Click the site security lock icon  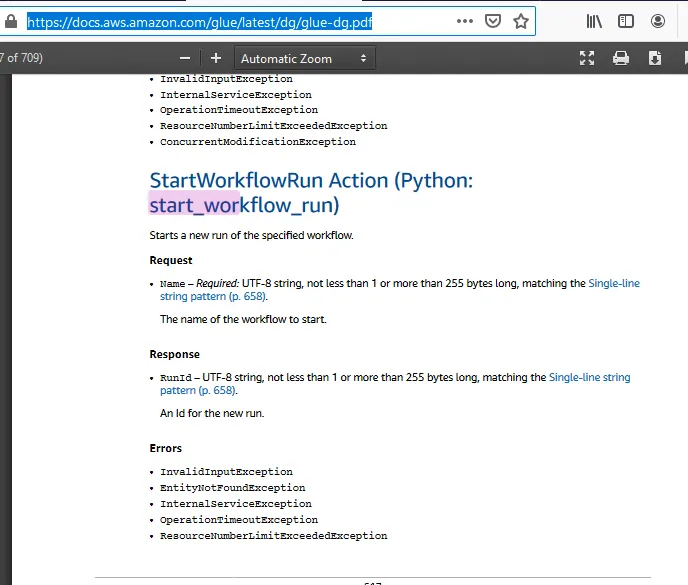(11, 21)
